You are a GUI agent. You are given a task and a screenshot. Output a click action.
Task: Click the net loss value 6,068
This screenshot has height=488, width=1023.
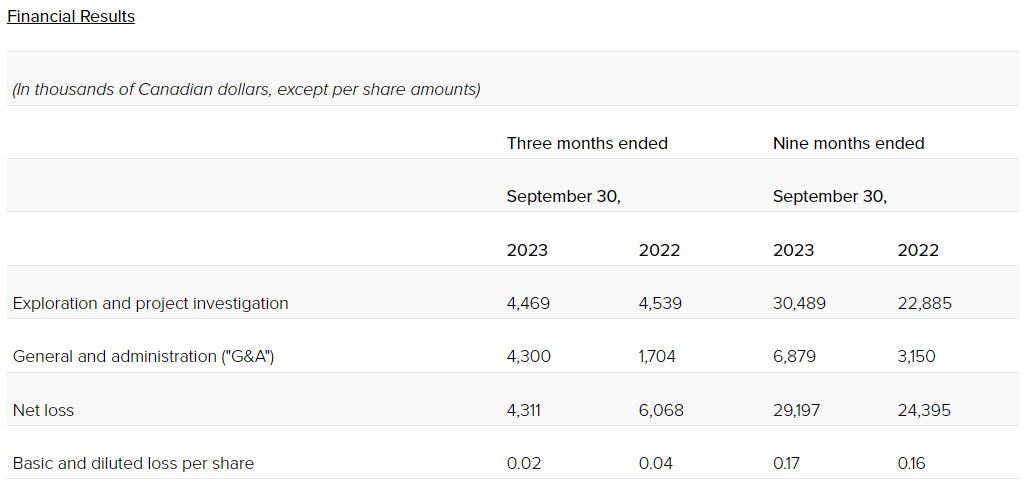pyautogui.click(x=661, y=410)
